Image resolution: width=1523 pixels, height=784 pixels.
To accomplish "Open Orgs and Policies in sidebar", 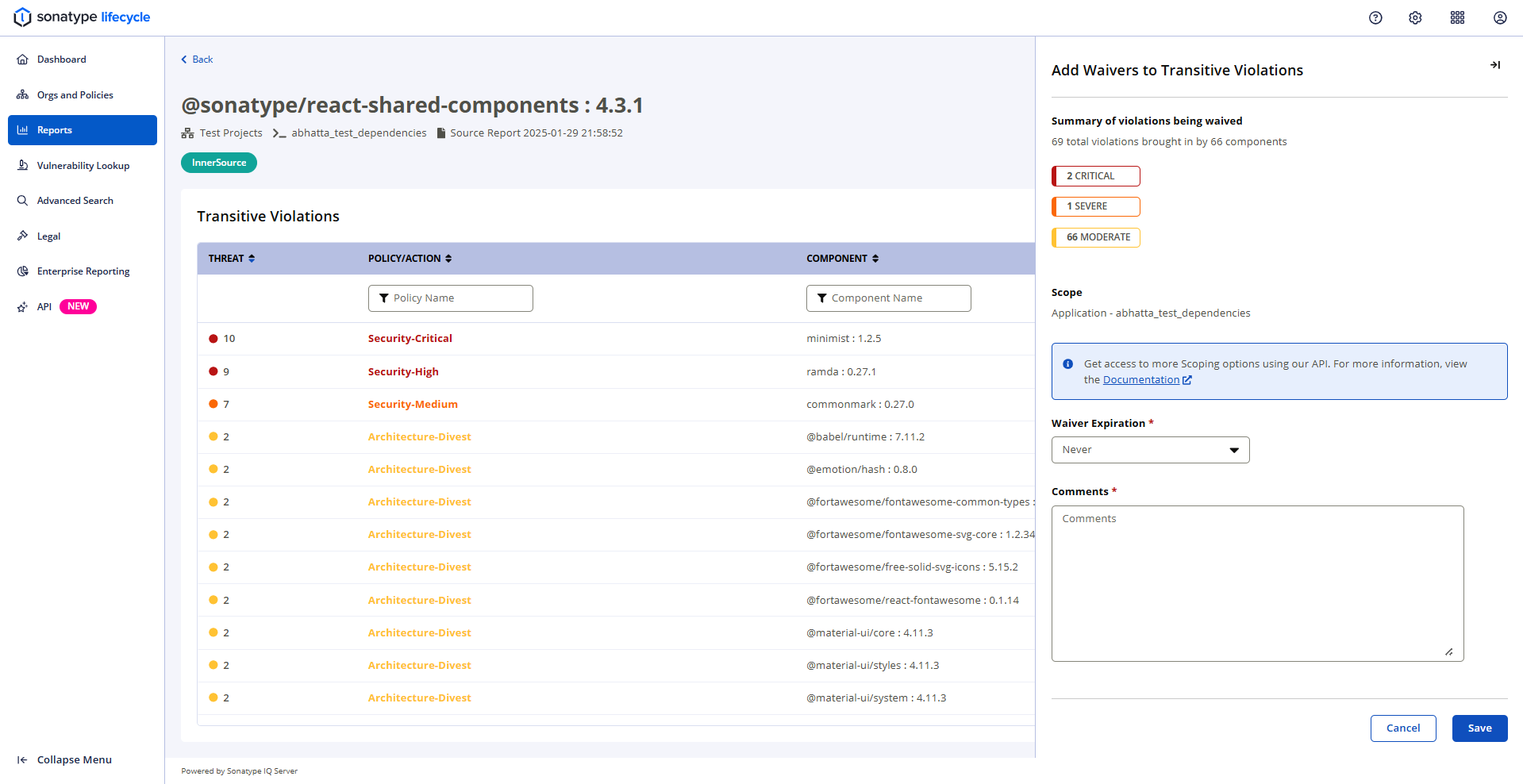I will pyautogui.click(x=83, y=94).
